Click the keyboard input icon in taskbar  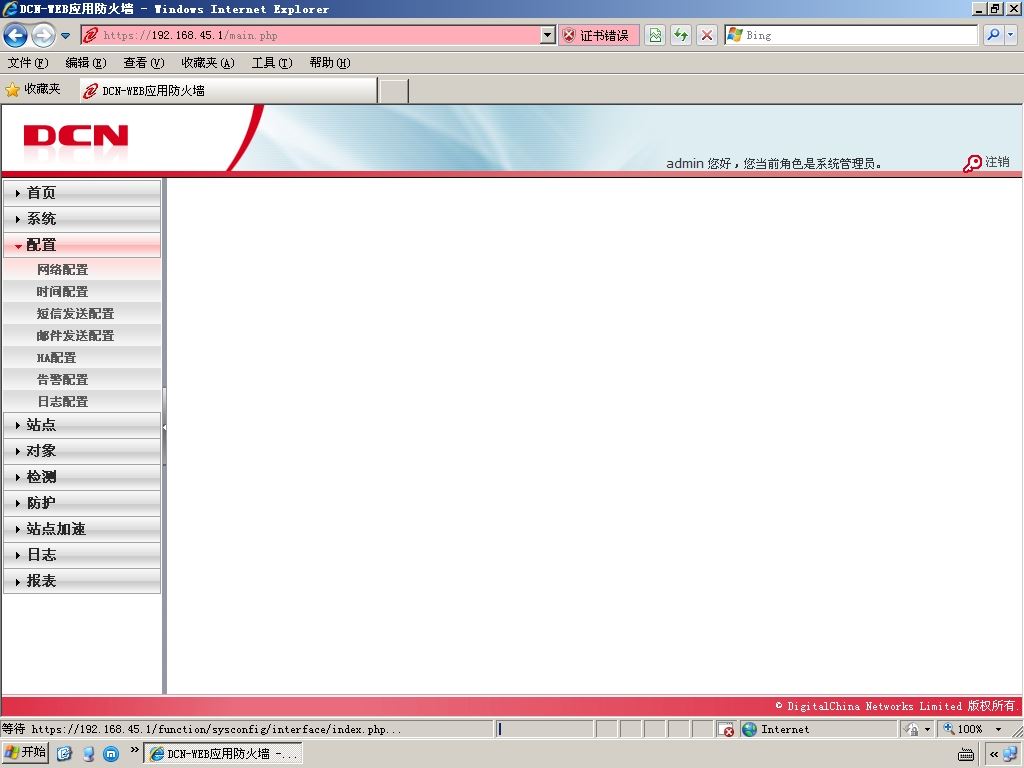point(966,754)
